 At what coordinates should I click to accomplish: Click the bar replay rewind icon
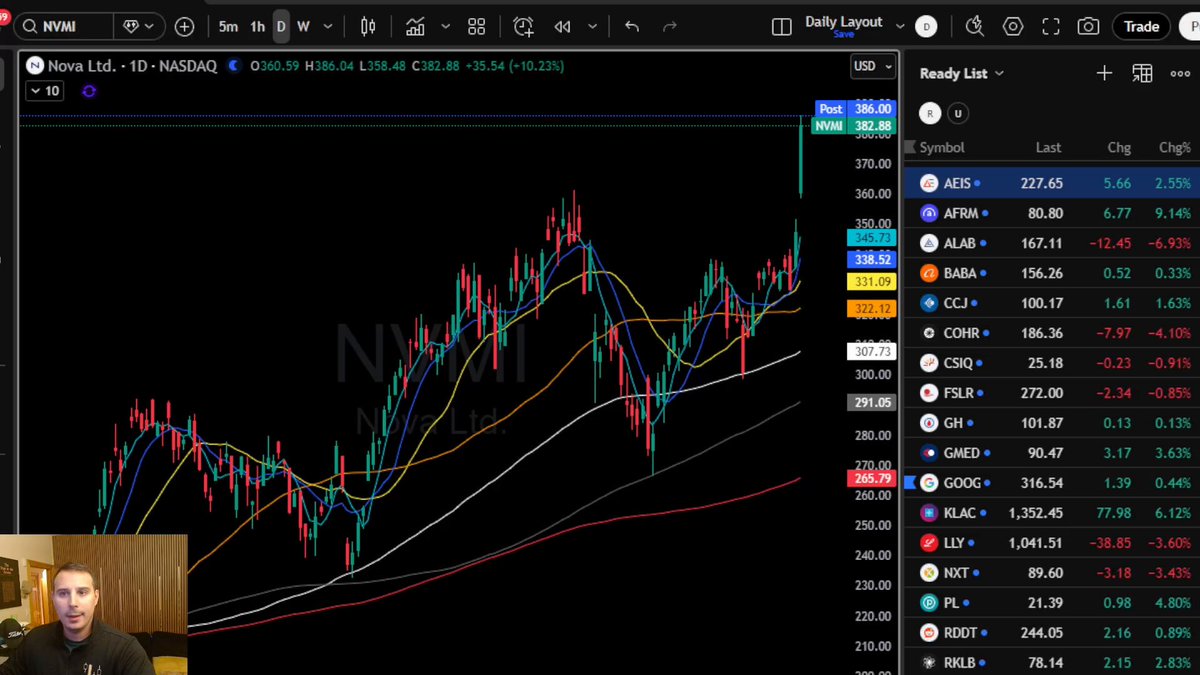click(x=562, y=27)
